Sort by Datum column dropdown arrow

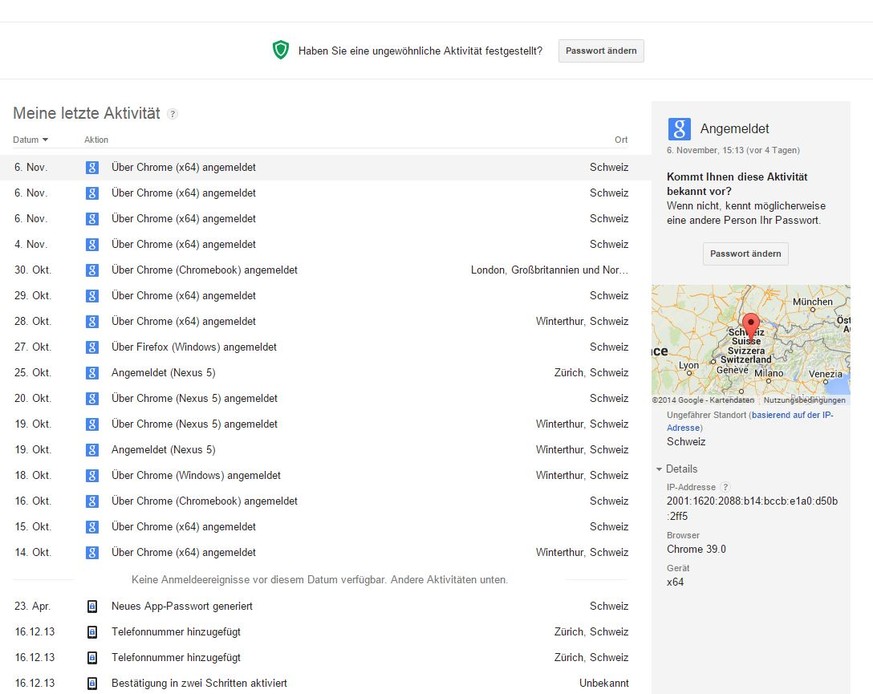click(45, 140)
